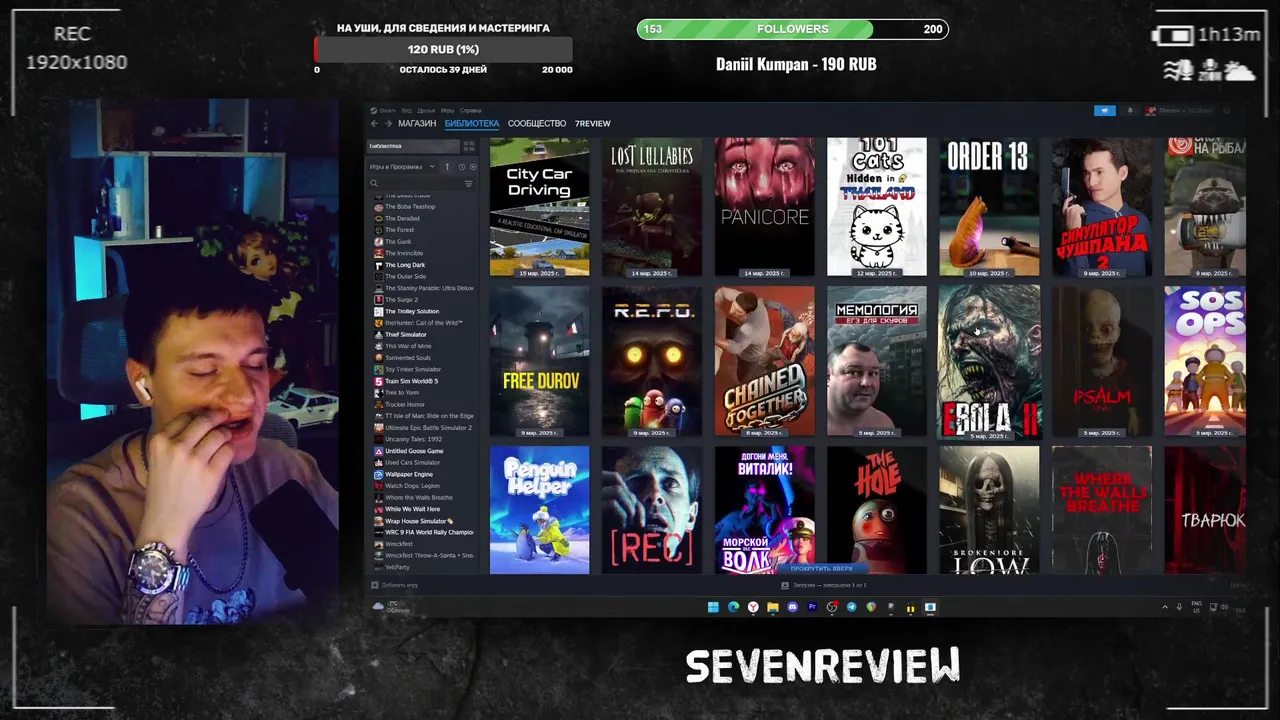Click 'Прокрутить вверх' button
Screen dimensions: 1280x720
[x=822, y=568]
